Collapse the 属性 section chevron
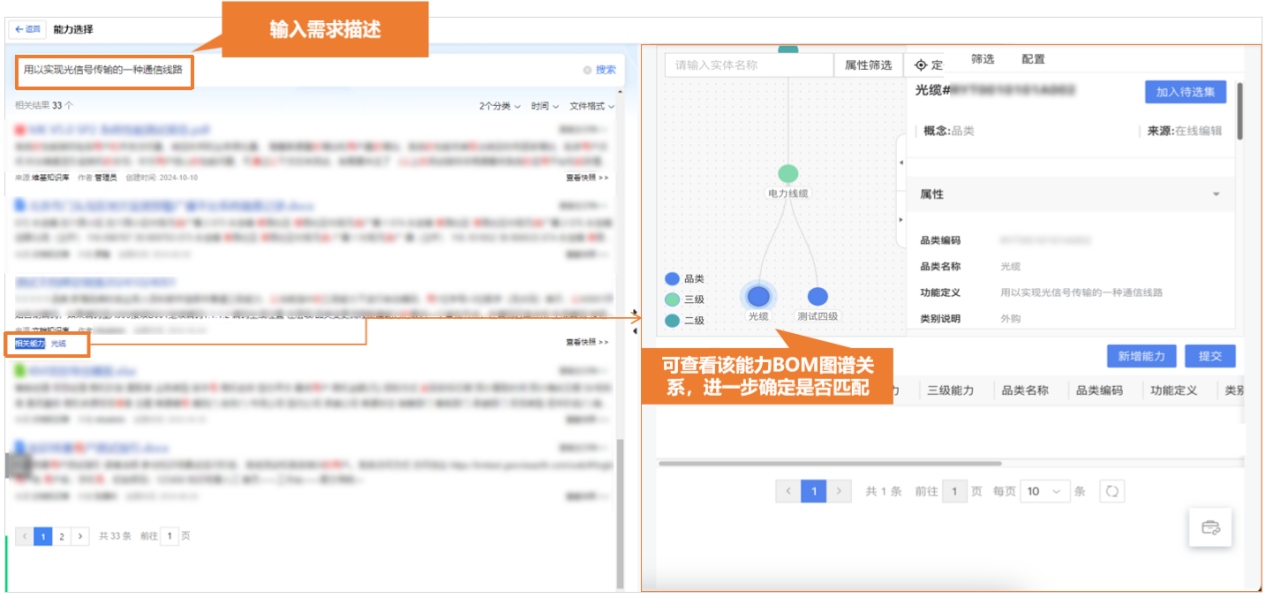Viewport: 1266px width, 599px height. pyautogui.click(x=1216, y=194)
